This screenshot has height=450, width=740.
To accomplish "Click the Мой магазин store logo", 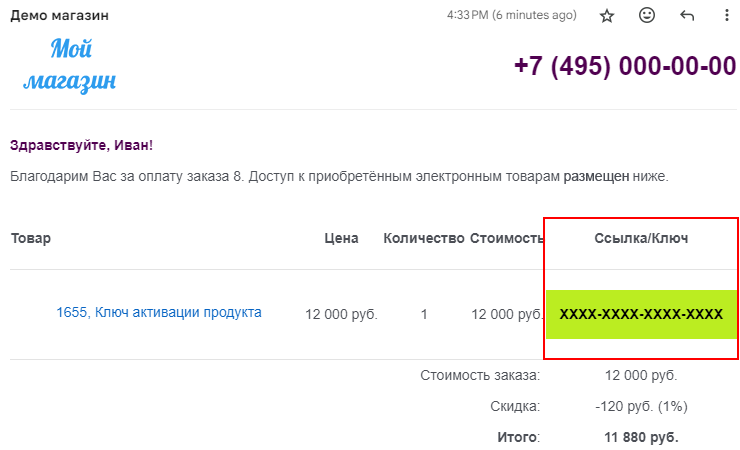I will coord(70,63).
